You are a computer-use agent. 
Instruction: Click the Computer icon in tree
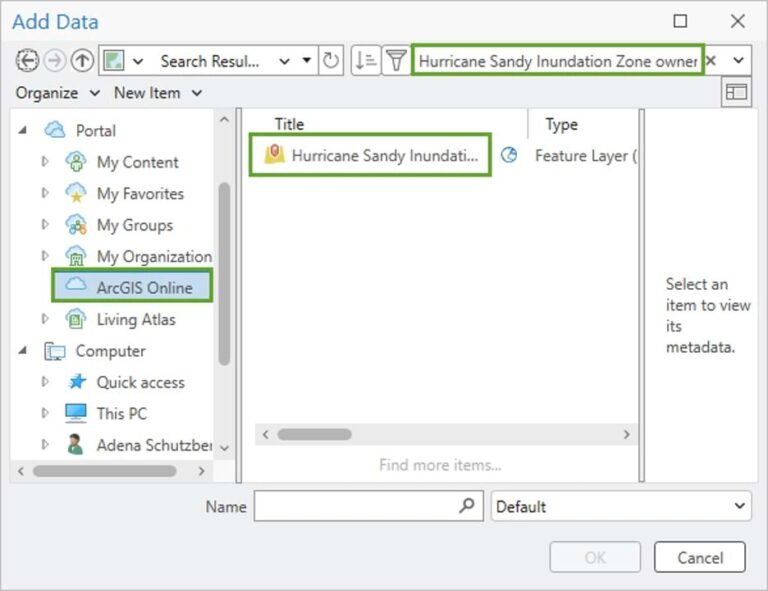[x=54, y=351]
